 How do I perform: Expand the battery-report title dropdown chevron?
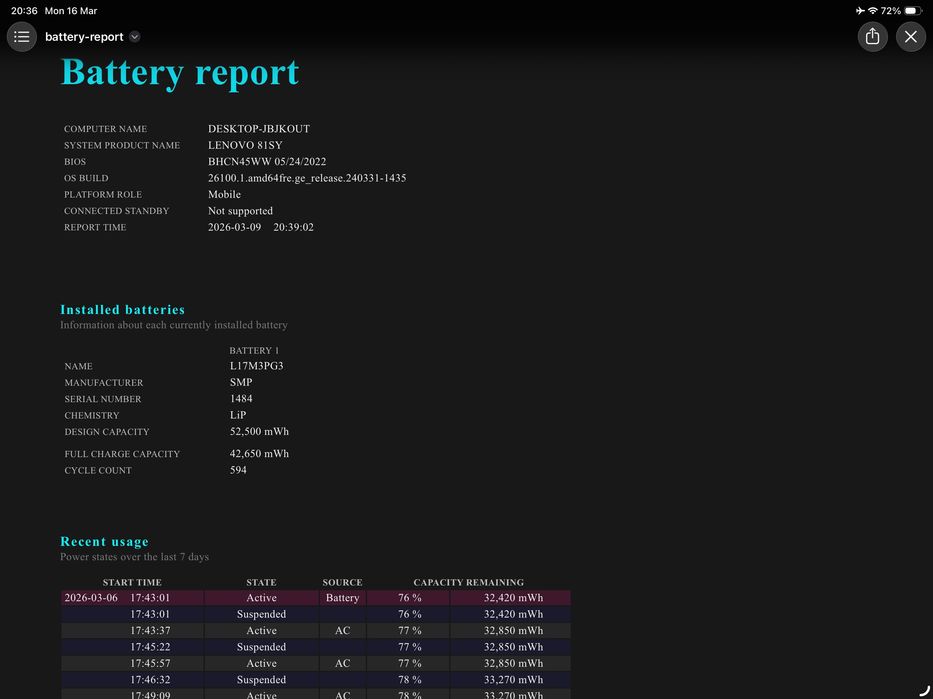[135, 37]
